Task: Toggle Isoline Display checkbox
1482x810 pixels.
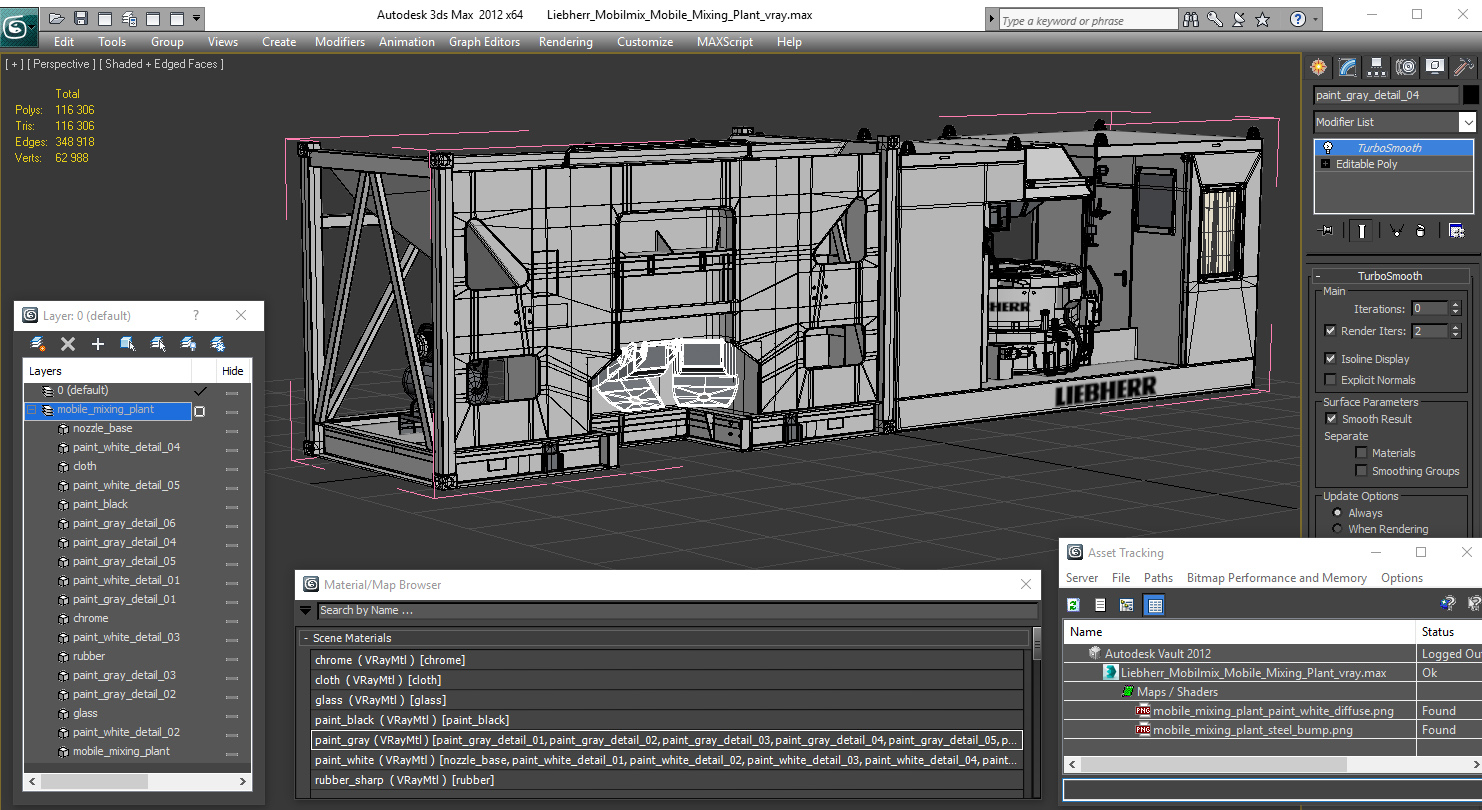Action: [x=1330, y=359]
